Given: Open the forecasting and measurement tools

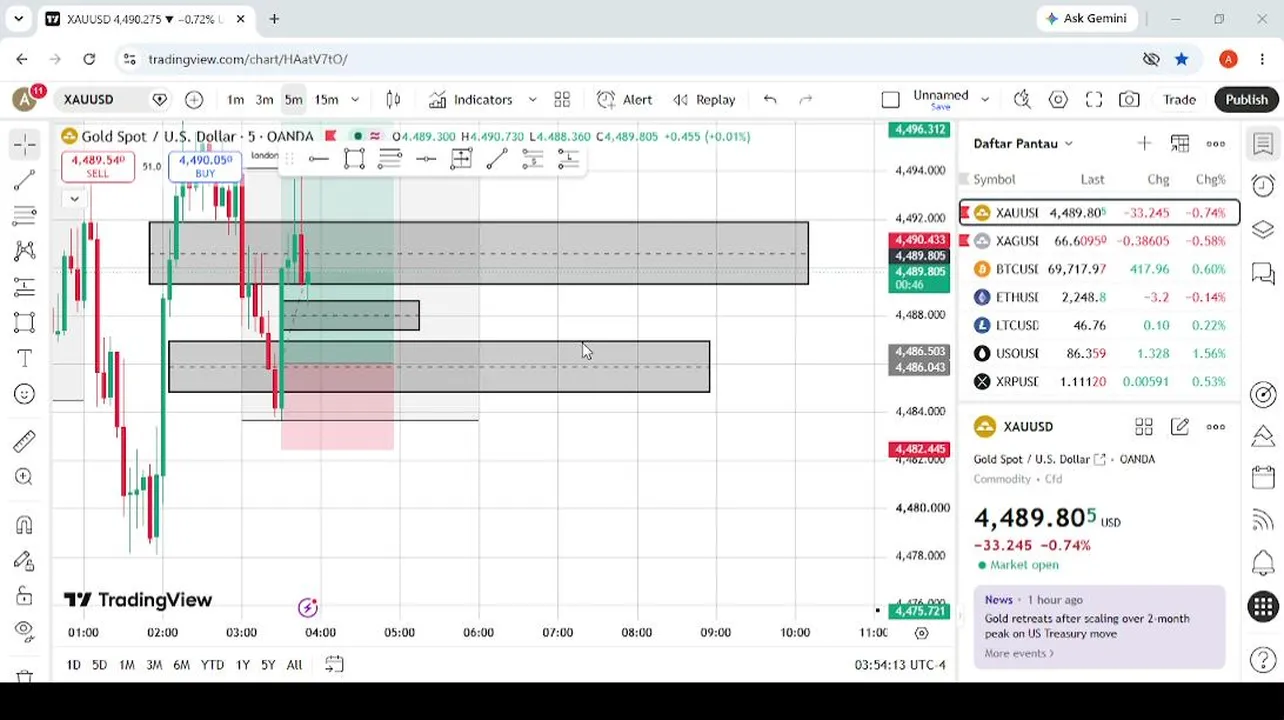Looking at the screenshot, I should [x=25, y=287].
